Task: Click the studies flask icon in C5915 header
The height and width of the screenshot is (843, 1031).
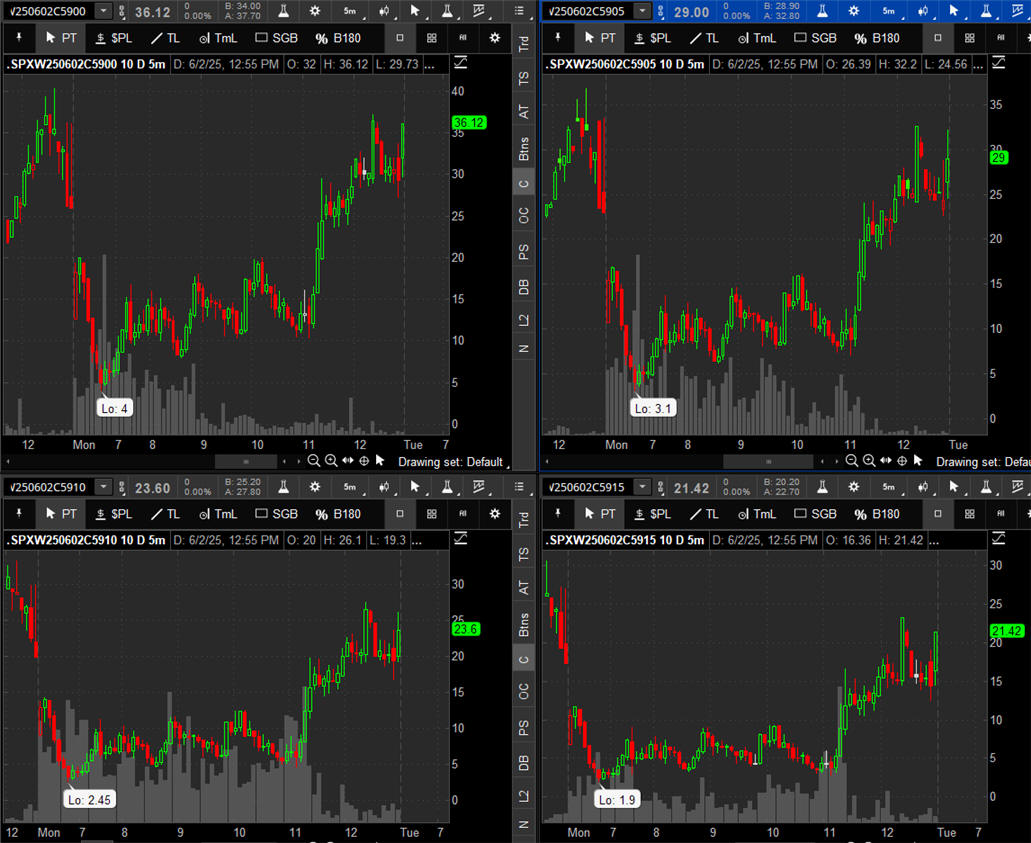Action: (x=822, y=487)
